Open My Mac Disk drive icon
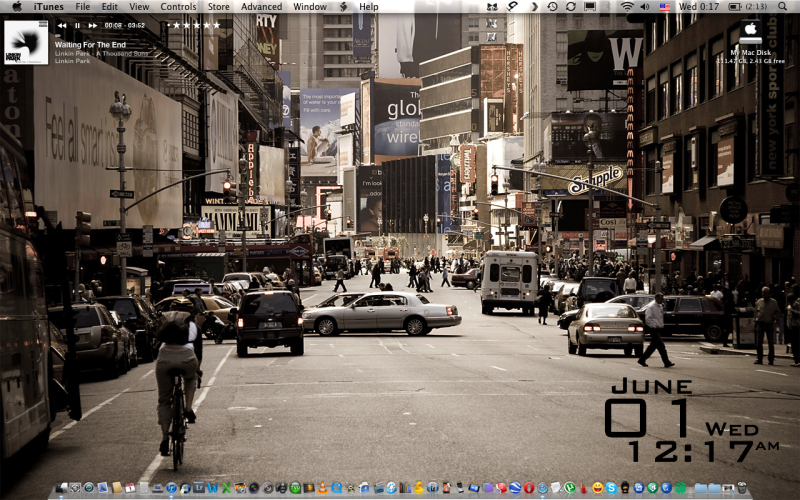The height and width of the screenshot is (500, 800). [751, 32]
